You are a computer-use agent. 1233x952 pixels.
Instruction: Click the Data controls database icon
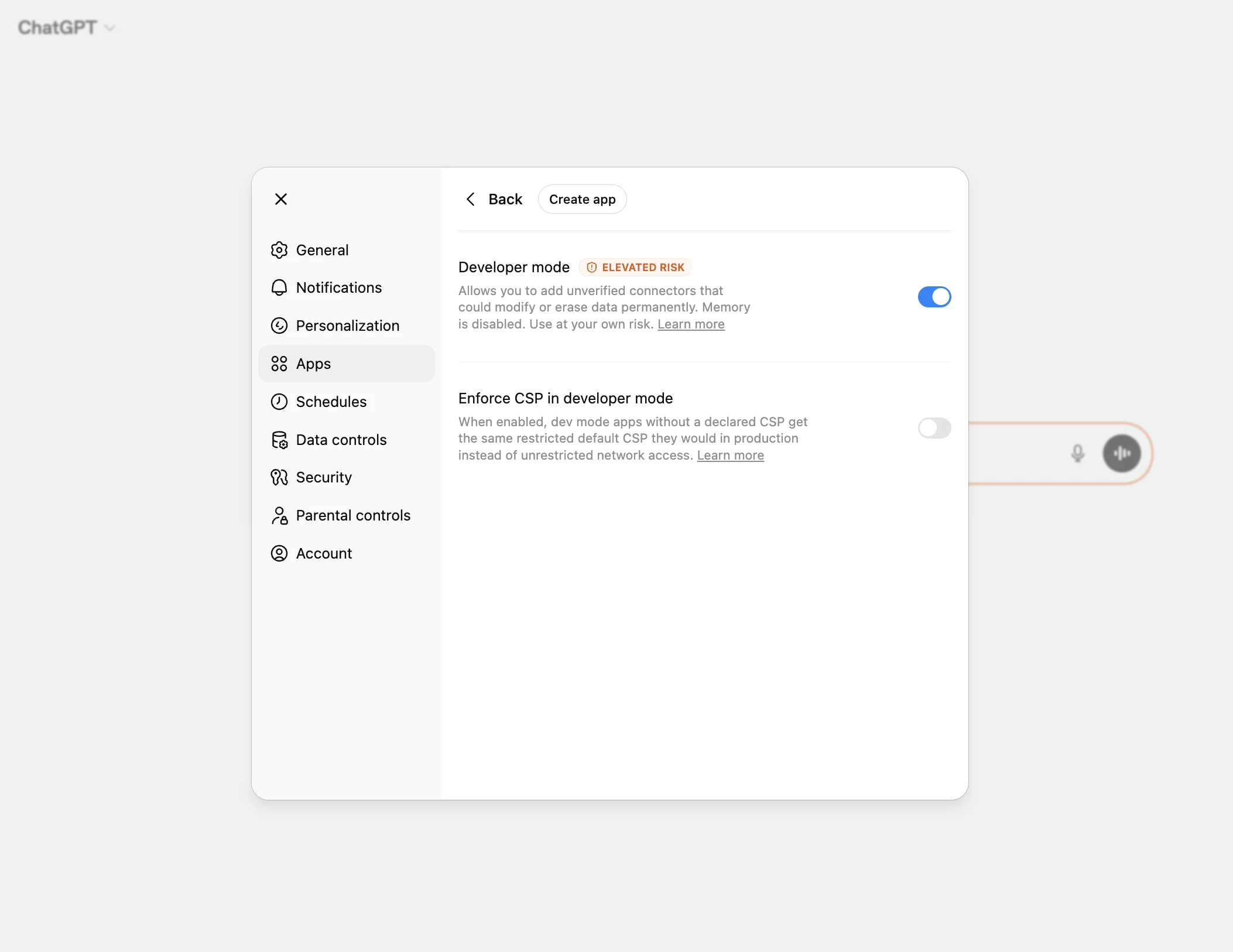279,440
